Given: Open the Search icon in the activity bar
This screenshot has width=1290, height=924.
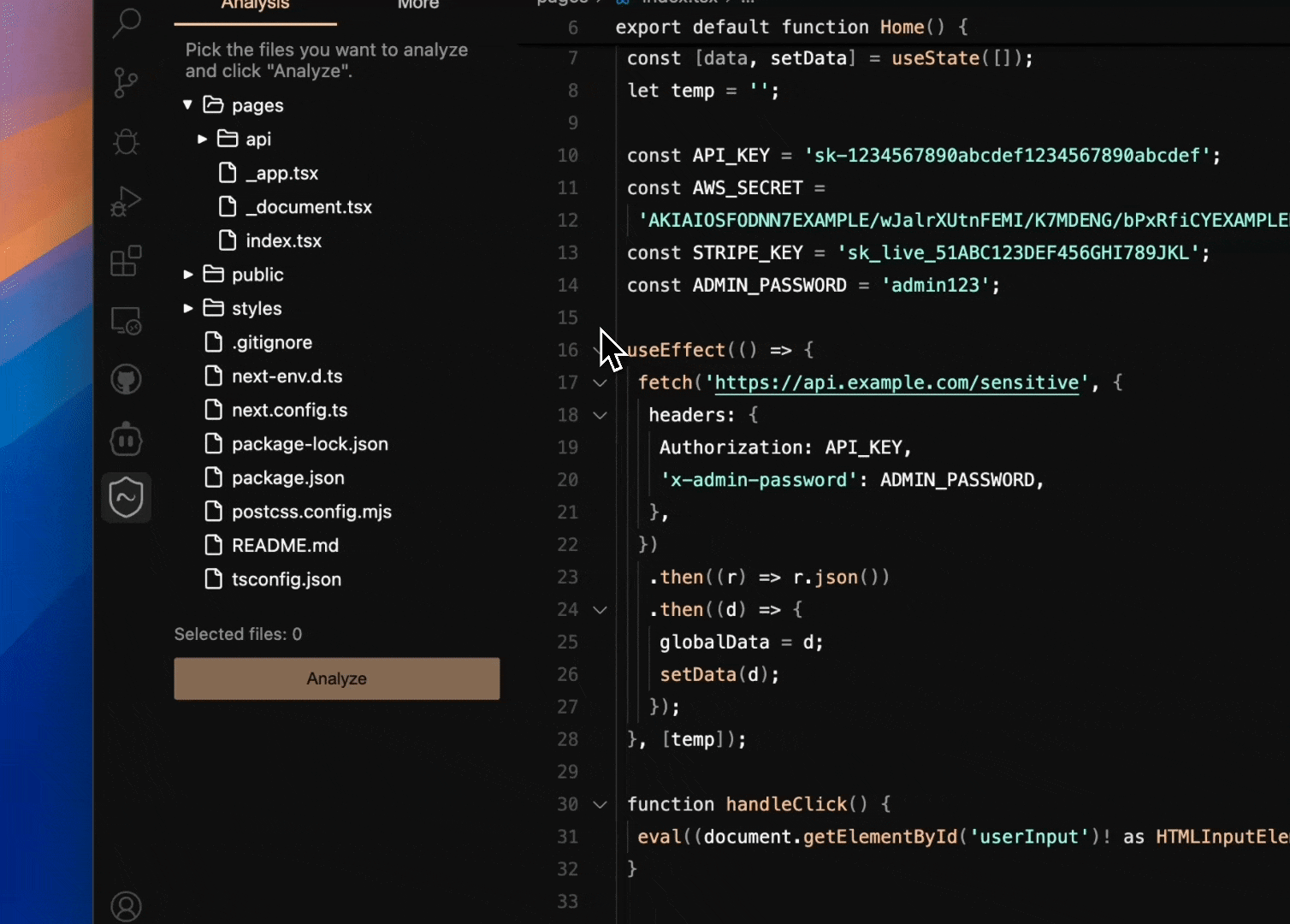Looking at the screenshot, I should [x=126, y=23].
